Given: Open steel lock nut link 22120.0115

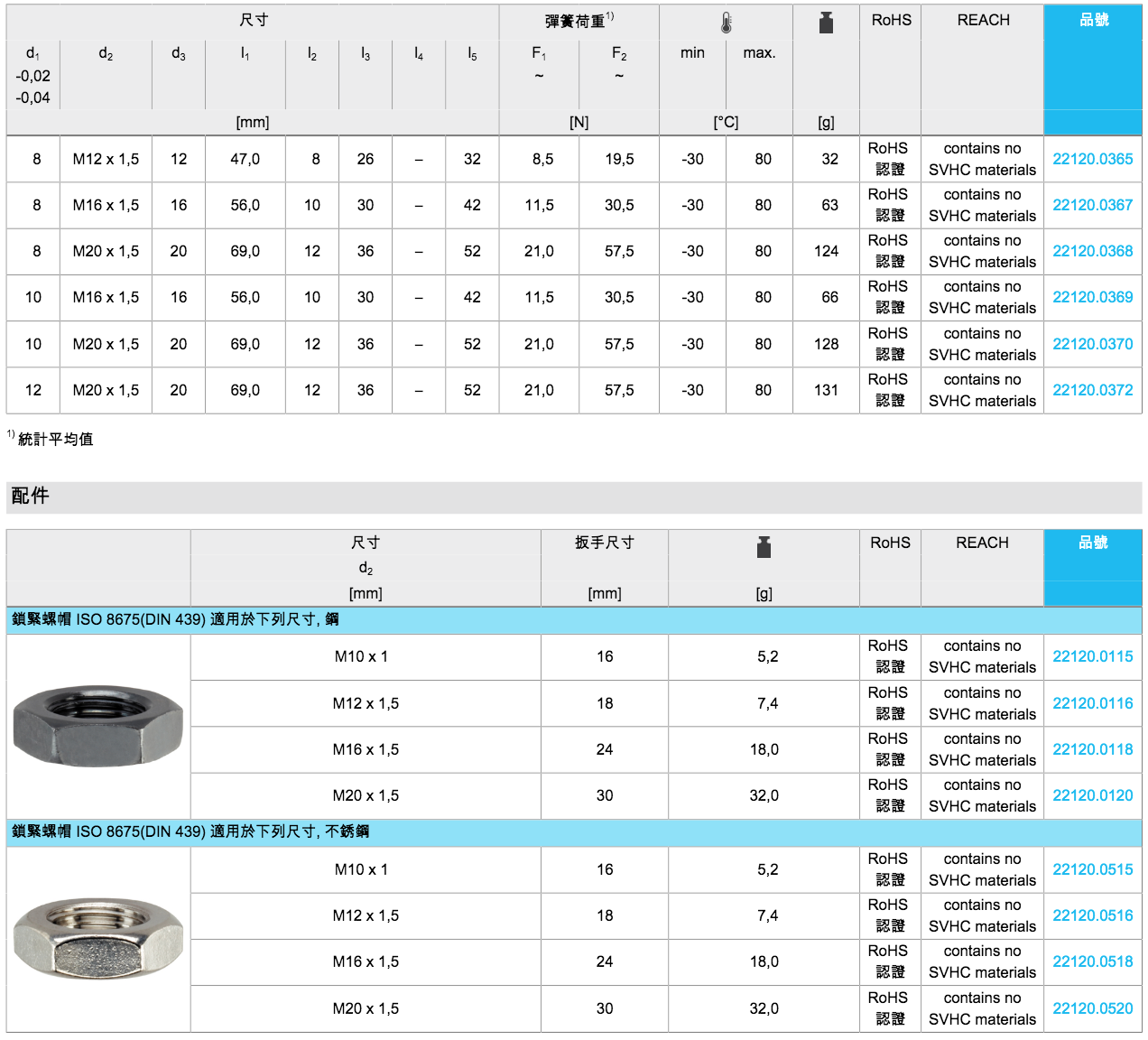Looking at the screenshot, I should point(1092,656).
